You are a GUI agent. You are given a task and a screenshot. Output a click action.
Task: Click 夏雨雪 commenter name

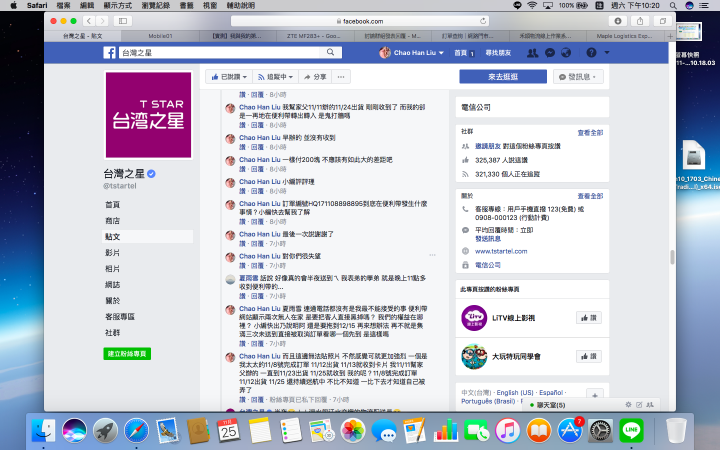coord(248,278)
